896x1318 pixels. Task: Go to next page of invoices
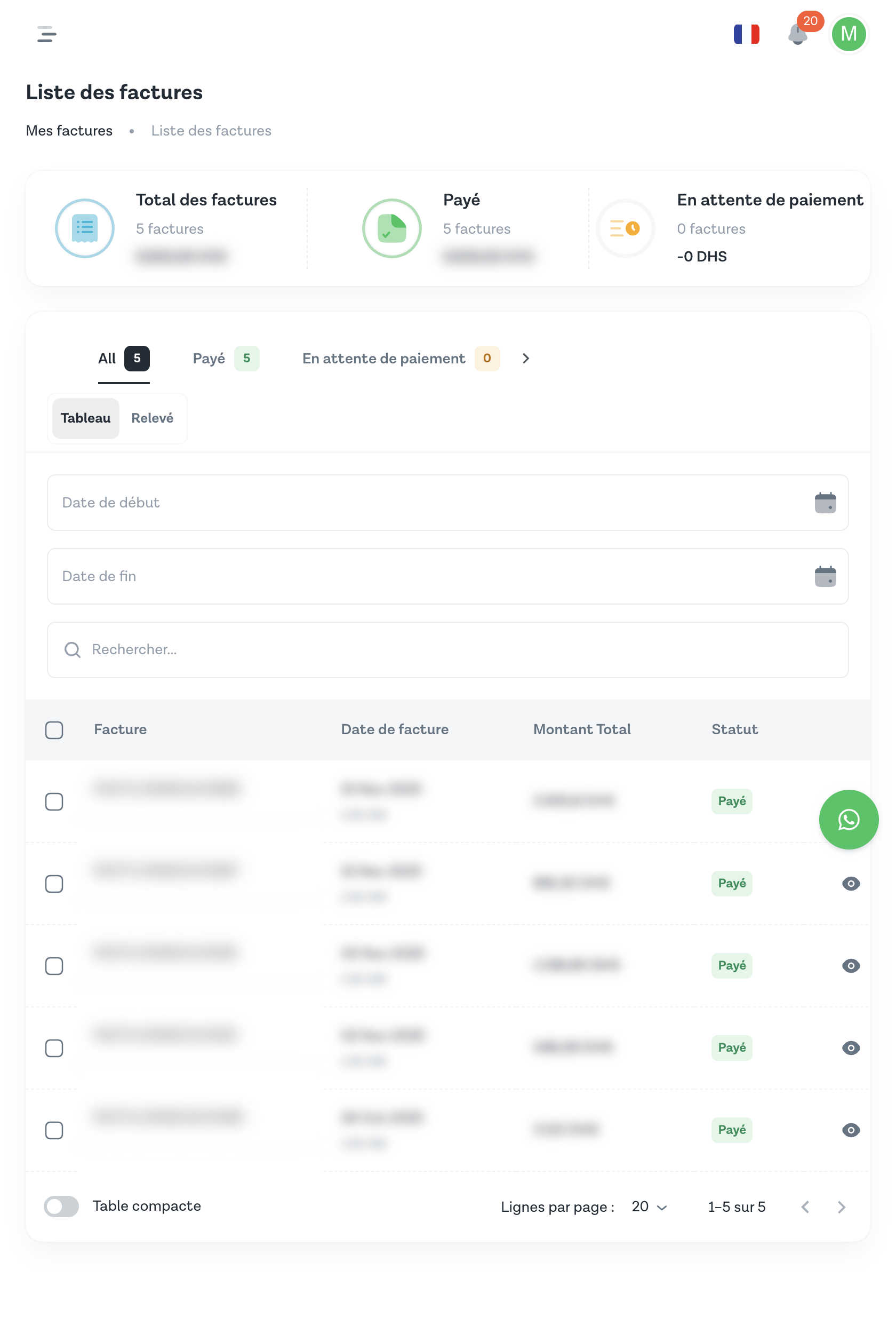tap(841, 1206)
